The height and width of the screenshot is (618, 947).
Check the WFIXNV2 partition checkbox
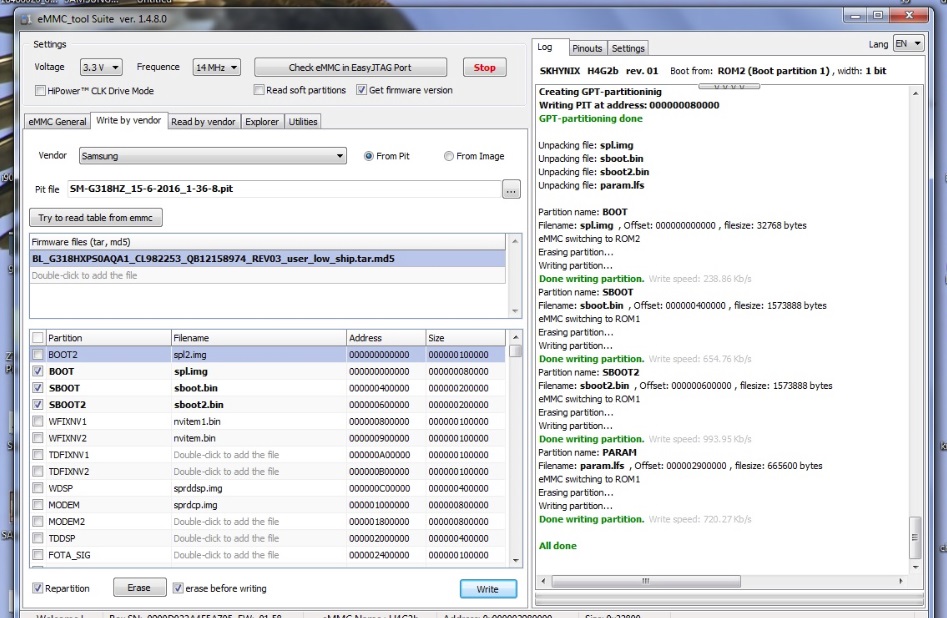coord(38,438)
